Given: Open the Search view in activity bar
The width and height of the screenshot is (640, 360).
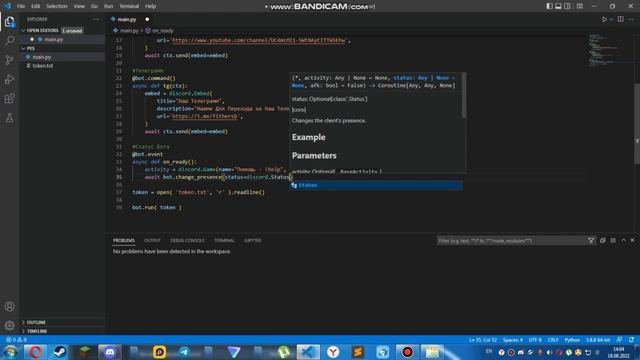Looking at the screenshot, I should (x=9, y=40).
